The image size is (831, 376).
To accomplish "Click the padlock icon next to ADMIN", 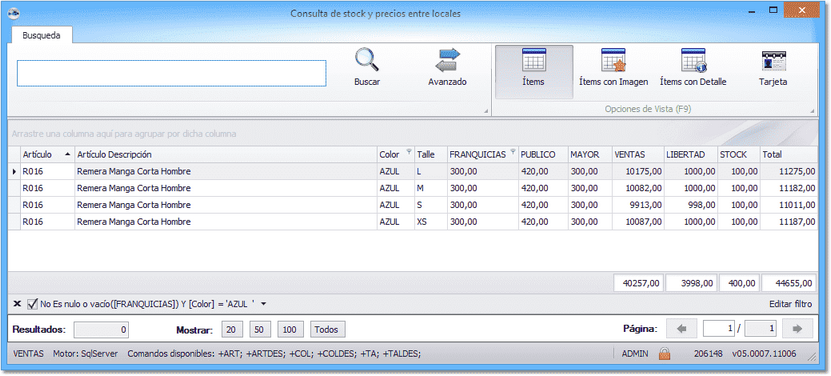I will click(x=664, y=353).
